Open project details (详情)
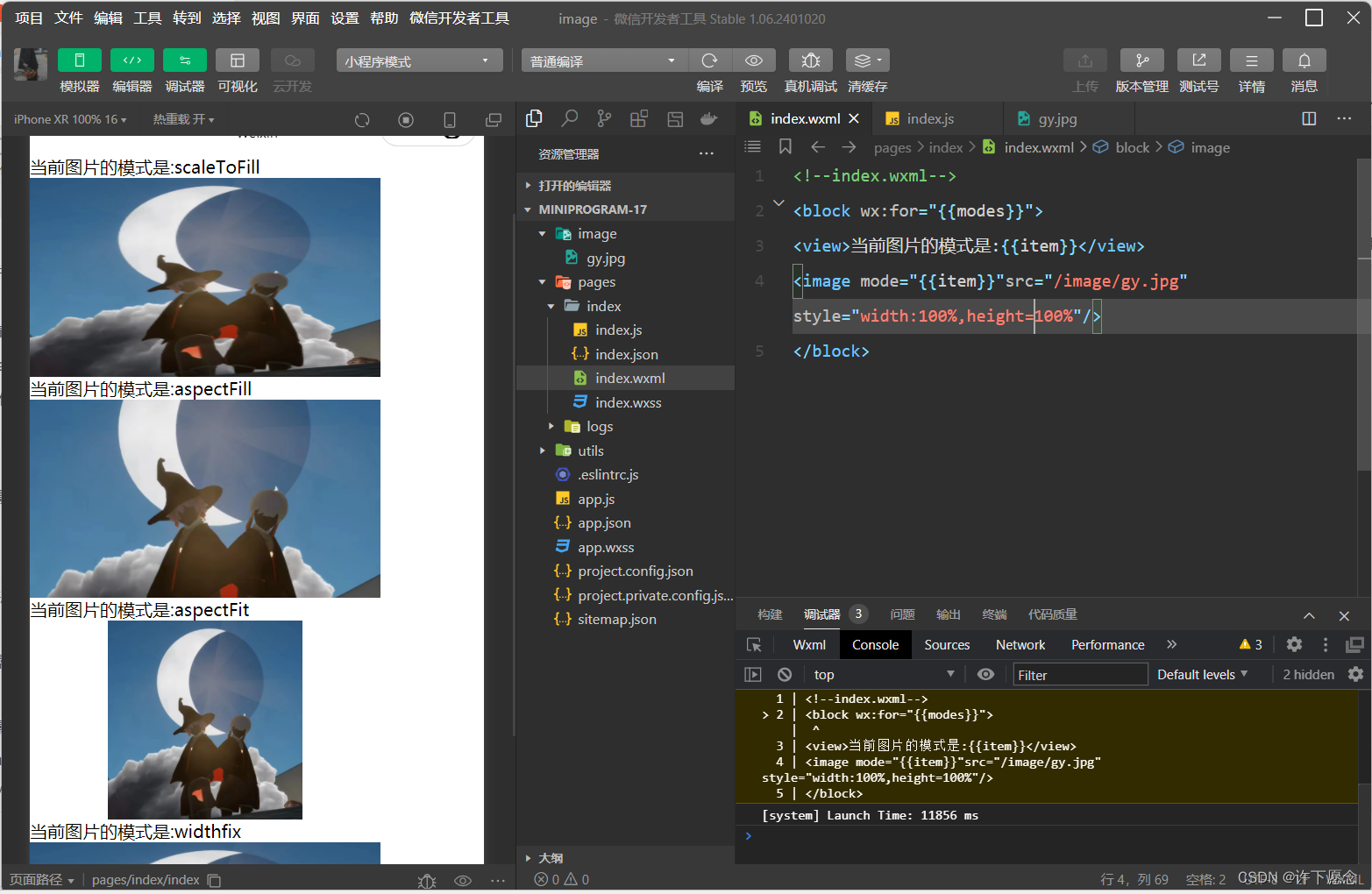The width and height of the screenshot is (1372, 894). click(x=1252, y=60)
